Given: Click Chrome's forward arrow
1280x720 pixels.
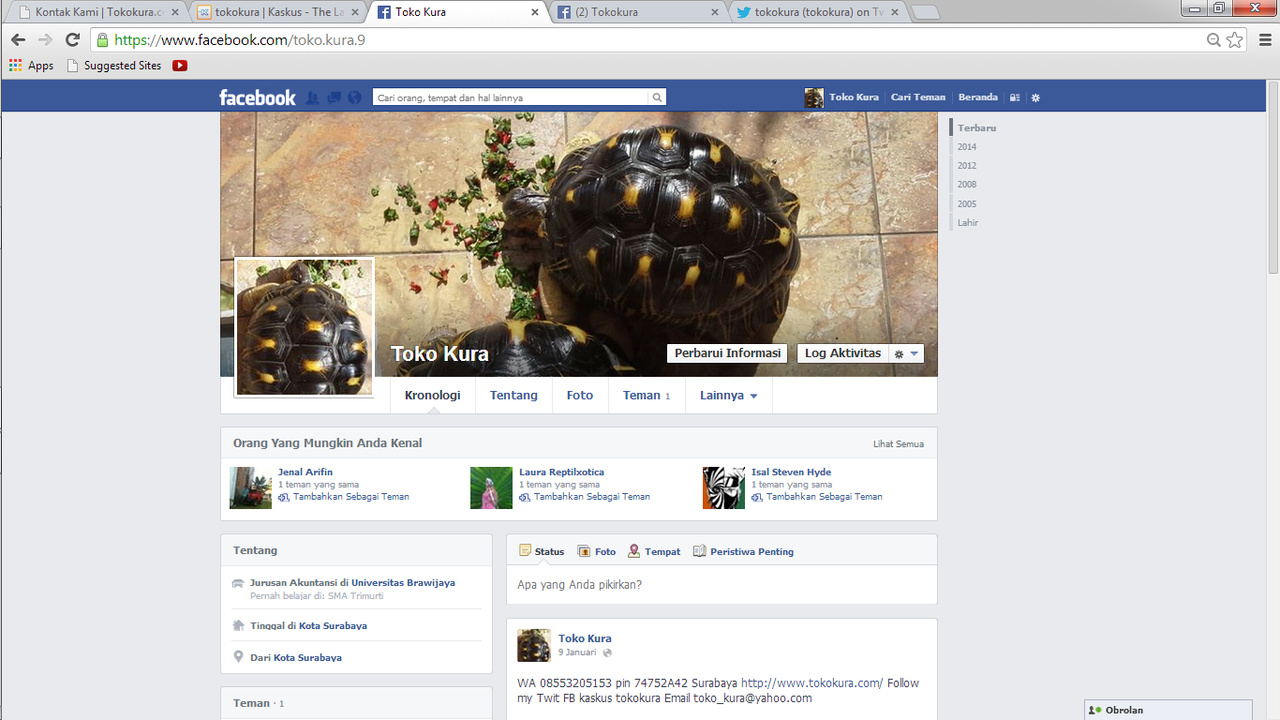Looking at the screenshot, I should coord(45,40).
